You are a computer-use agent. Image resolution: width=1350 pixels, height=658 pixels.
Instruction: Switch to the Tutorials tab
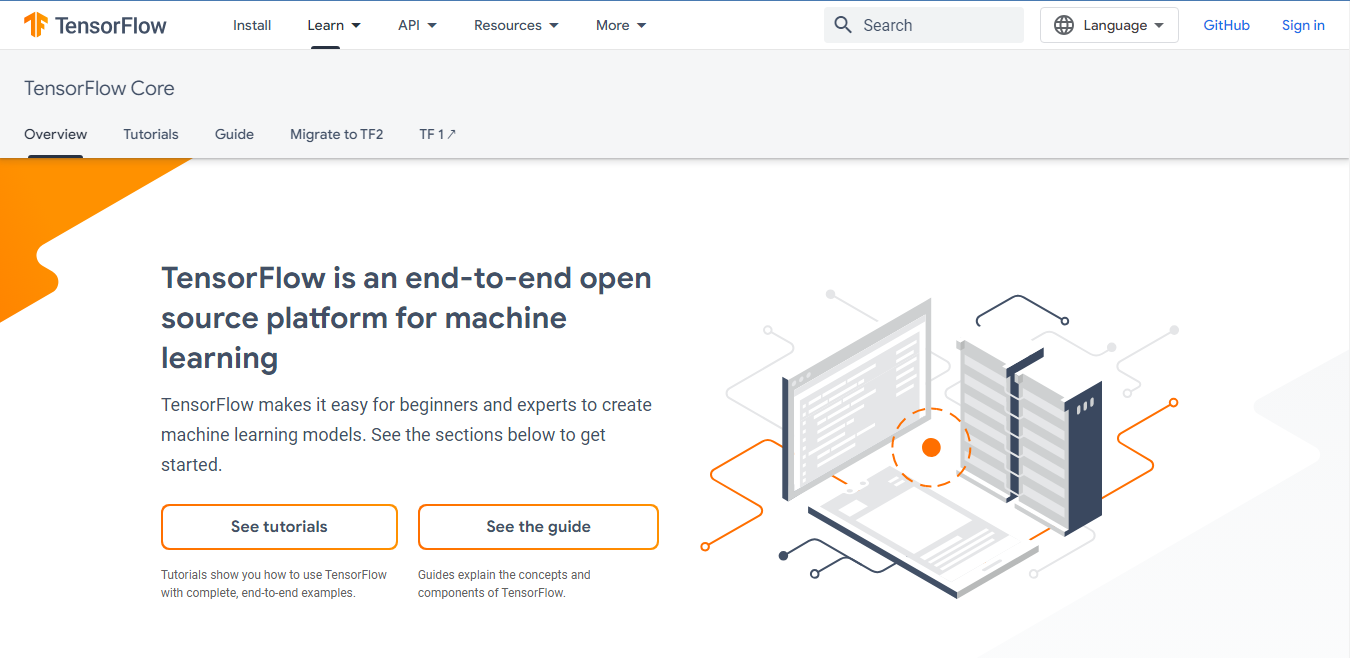tap(150, 133)
